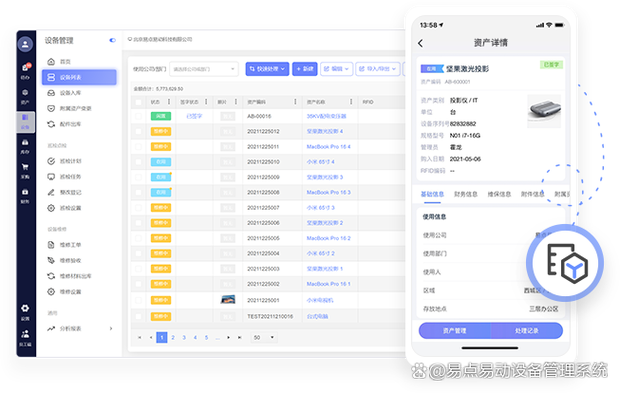Check the row 20211225012 checkbox
The width and height of the screenshot is (620, 393).
pyautogui.click(x=138, y=131)
